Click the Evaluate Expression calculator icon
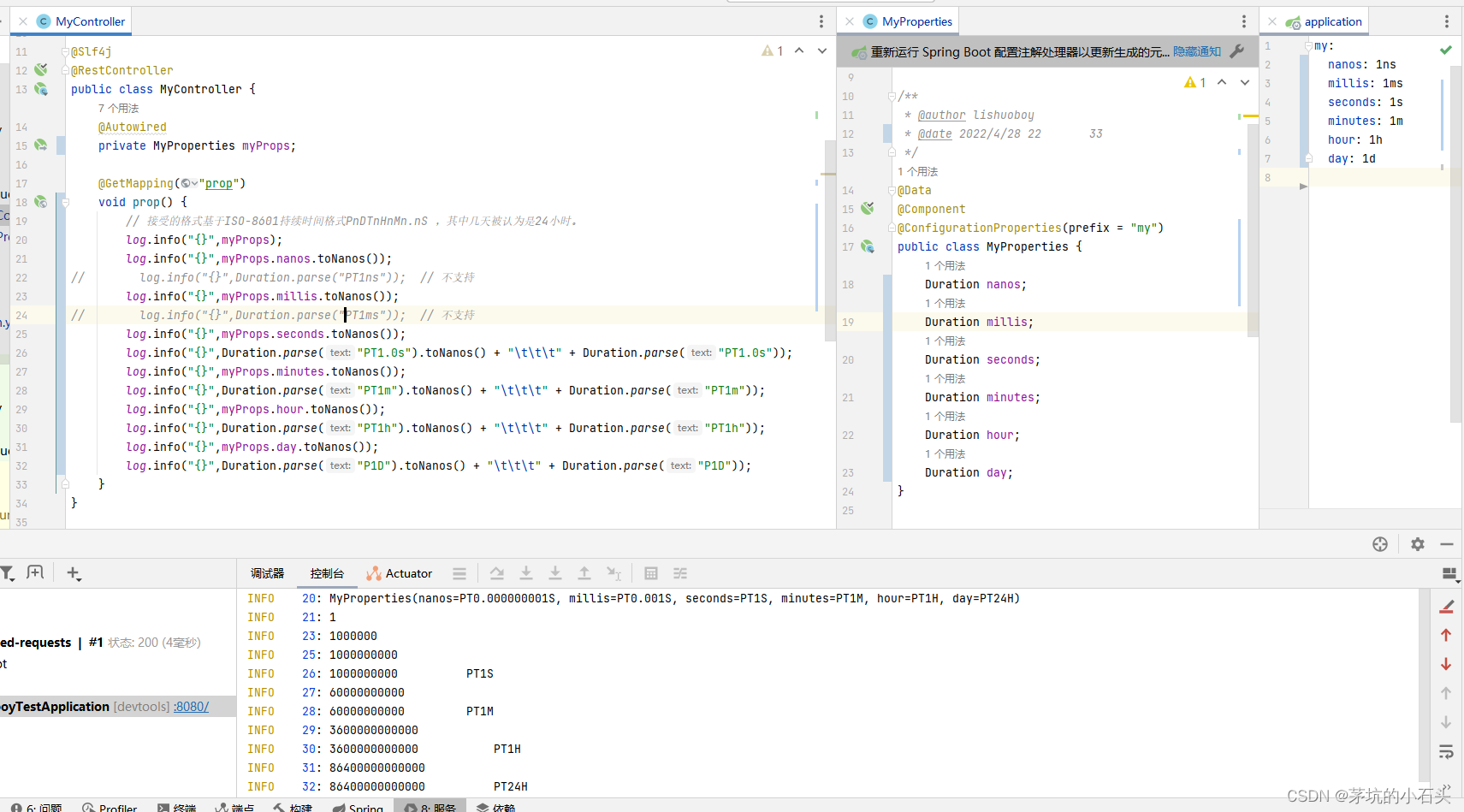Image resolution: width=1464 pixels, height=812 pixels. [x=651, y=573]
